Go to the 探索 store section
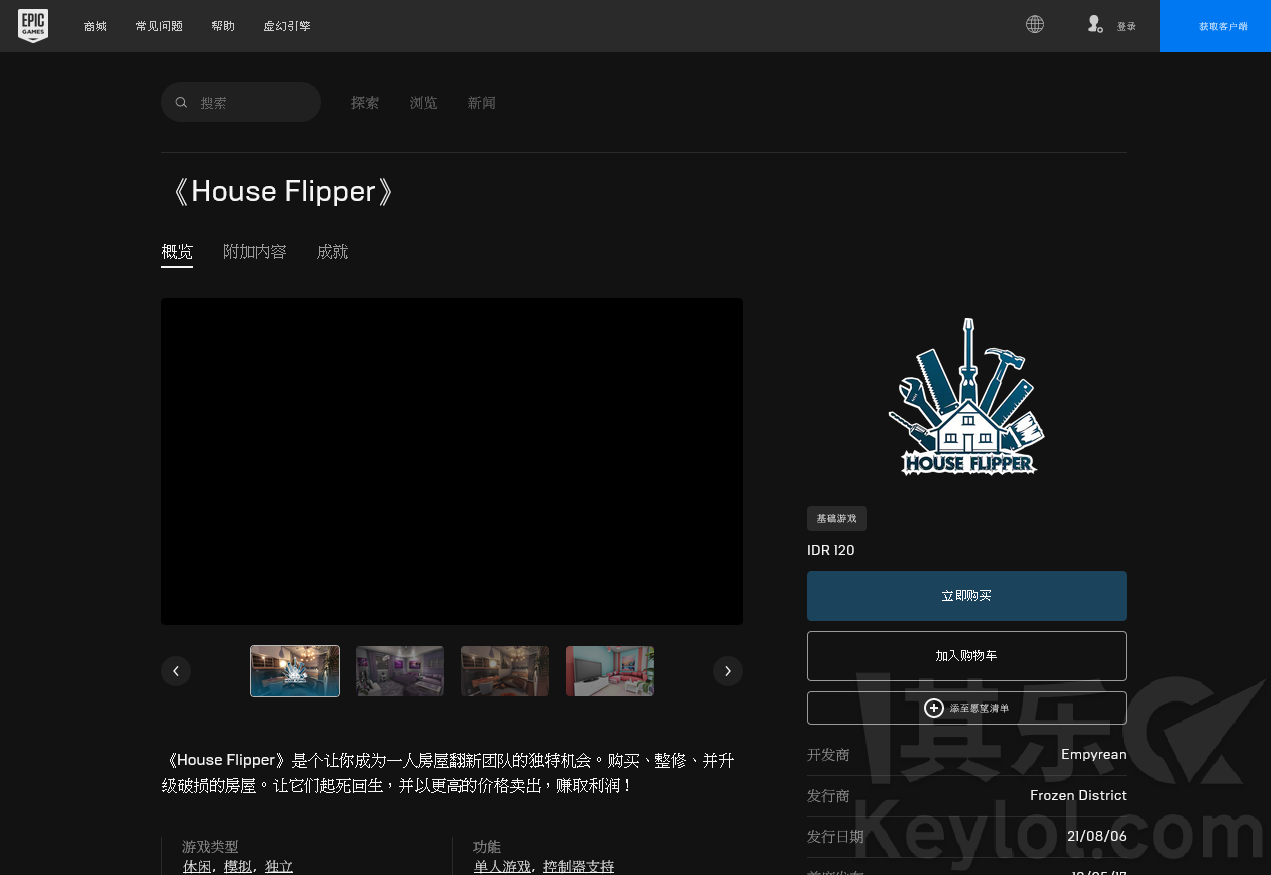This screenshot has width=1271, height=875. coord(365,103)
